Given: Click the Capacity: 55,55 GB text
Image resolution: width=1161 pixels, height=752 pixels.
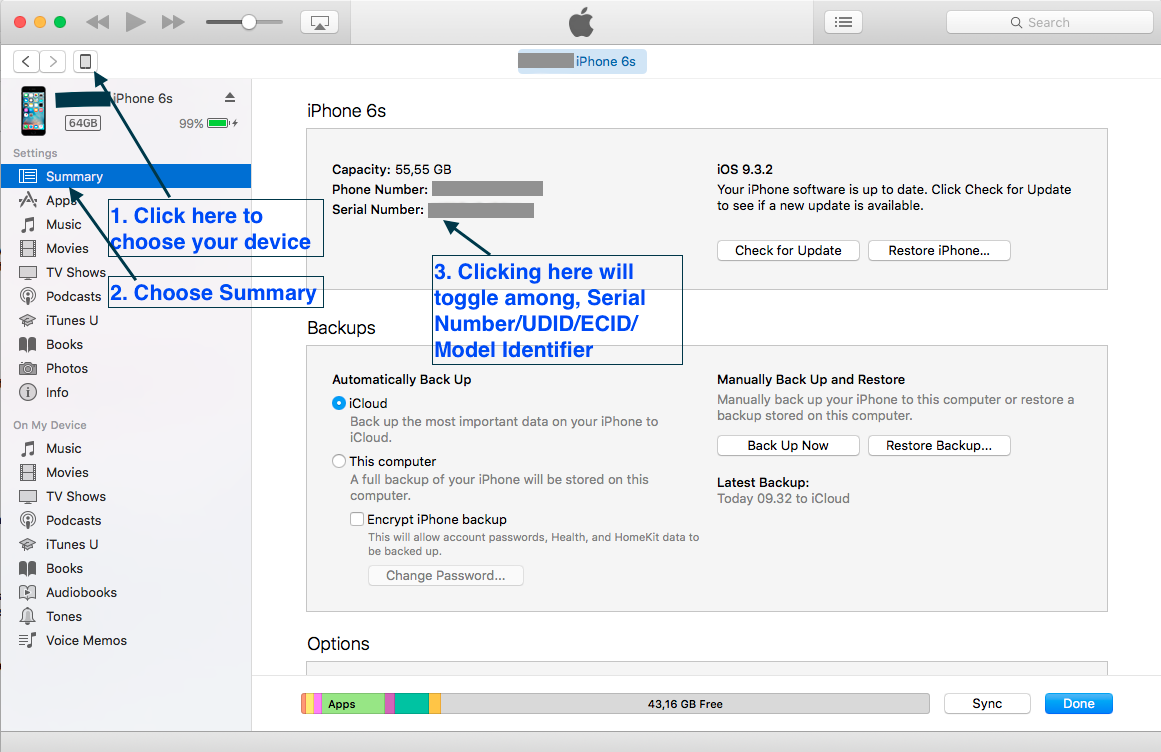Looking at the screenshot, I should (x=392, y=169).
